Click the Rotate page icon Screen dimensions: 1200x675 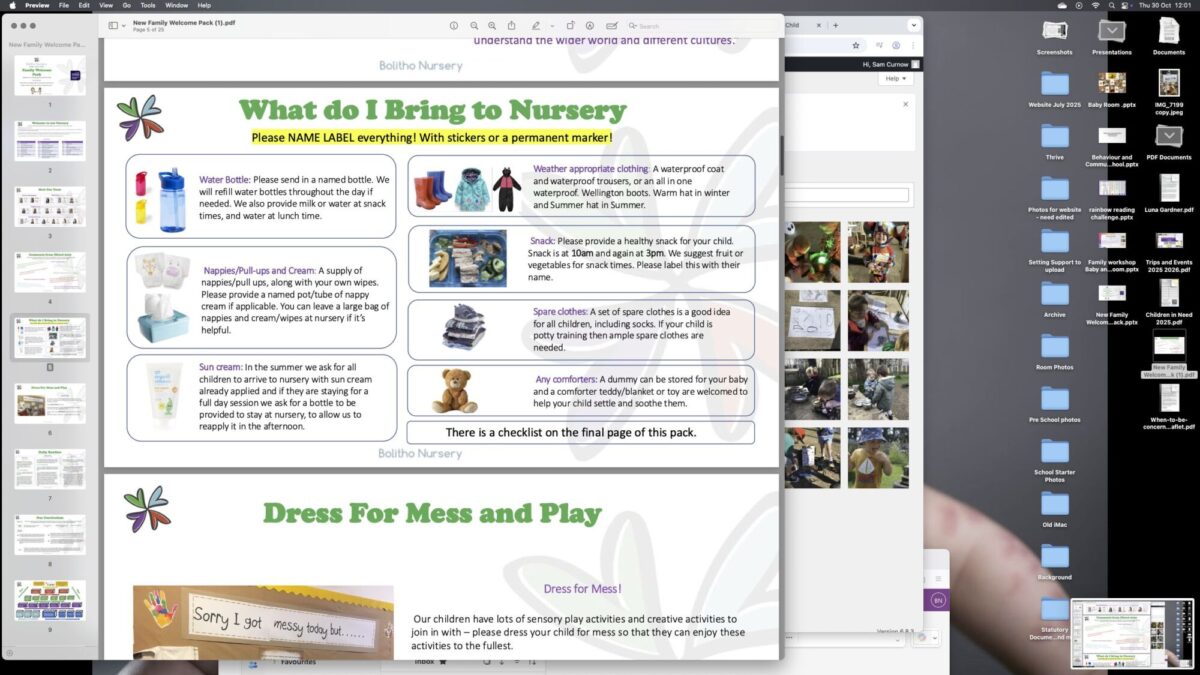click(570, 25)
